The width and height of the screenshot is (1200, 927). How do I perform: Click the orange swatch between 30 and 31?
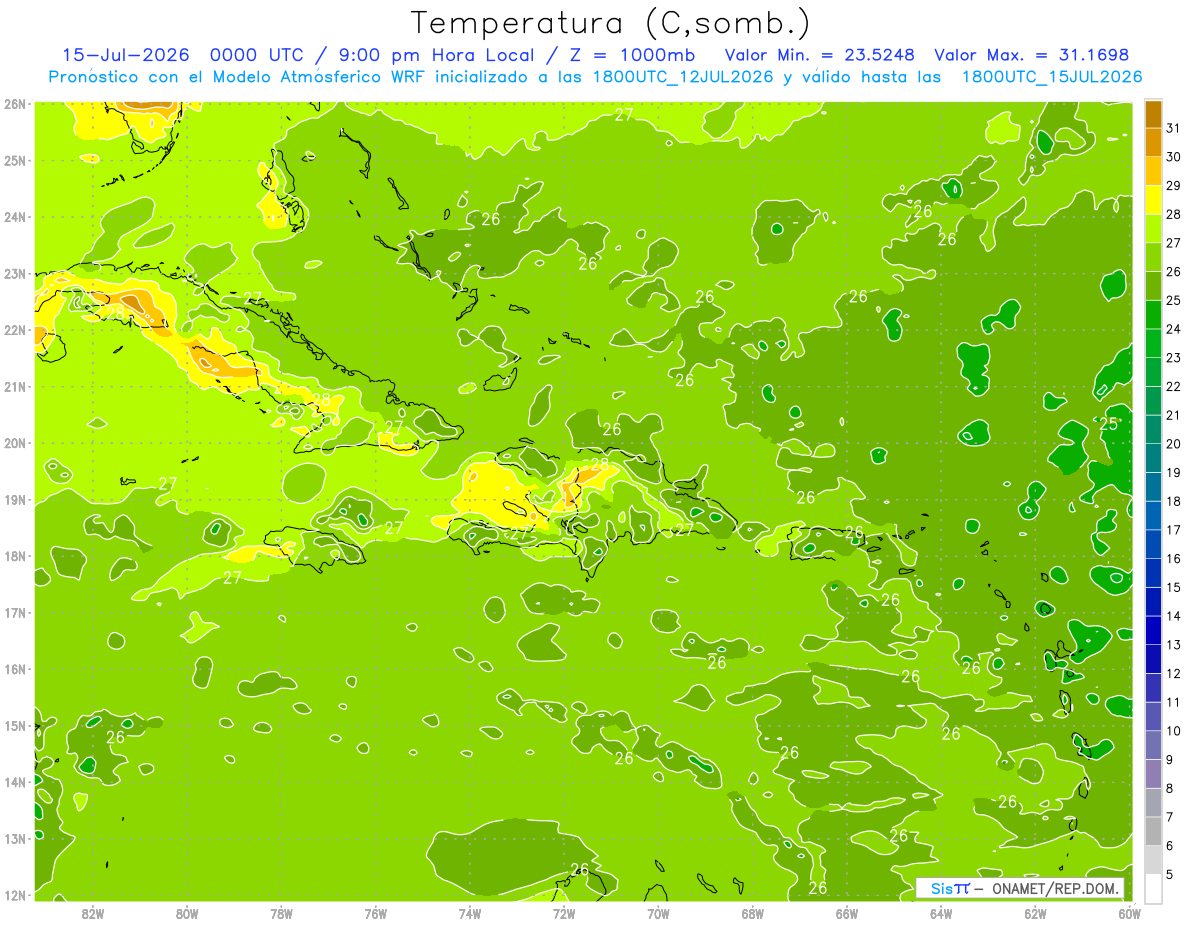click(x=1153, y=142)
